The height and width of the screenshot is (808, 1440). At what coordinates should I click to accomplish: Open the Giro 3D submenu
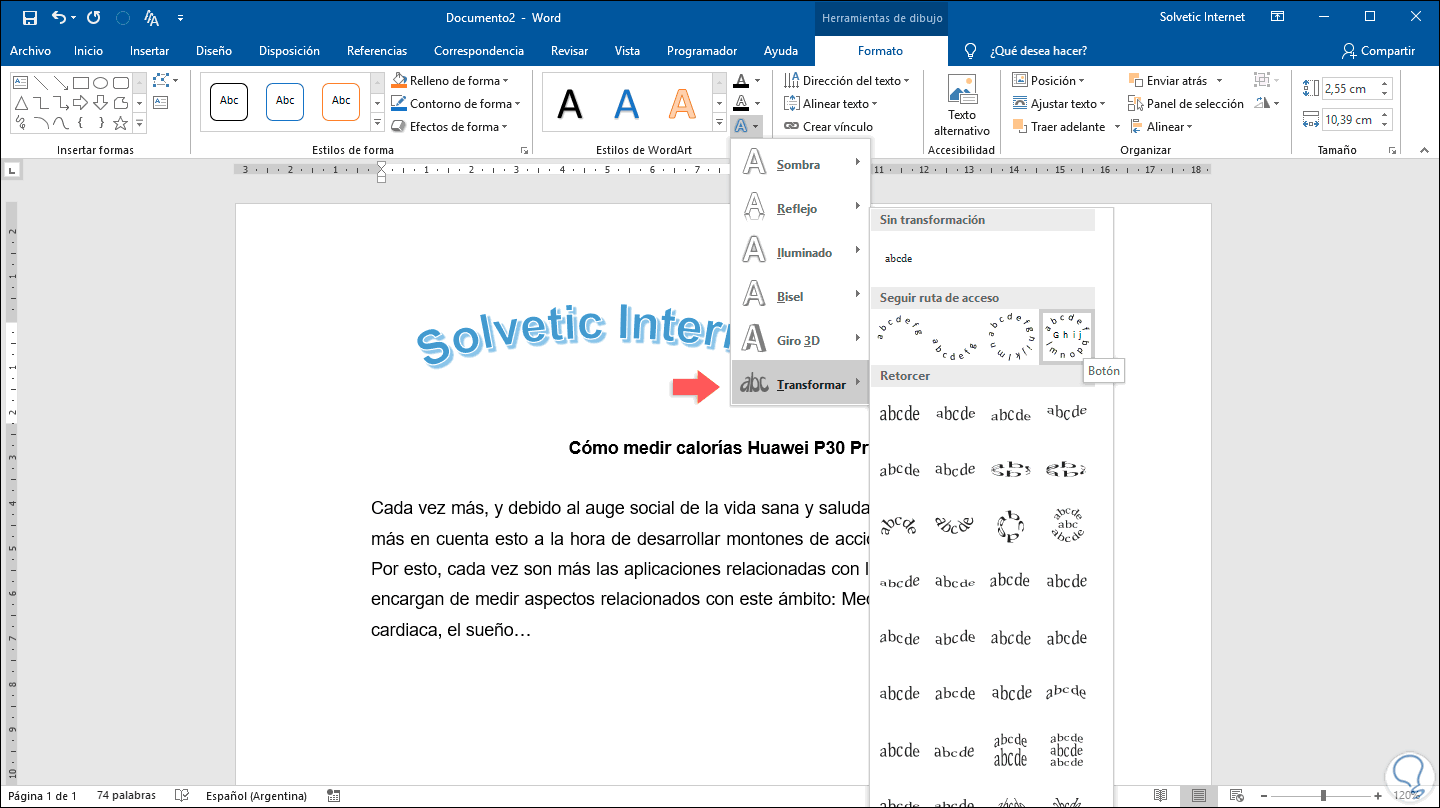[x=801, y=340]
